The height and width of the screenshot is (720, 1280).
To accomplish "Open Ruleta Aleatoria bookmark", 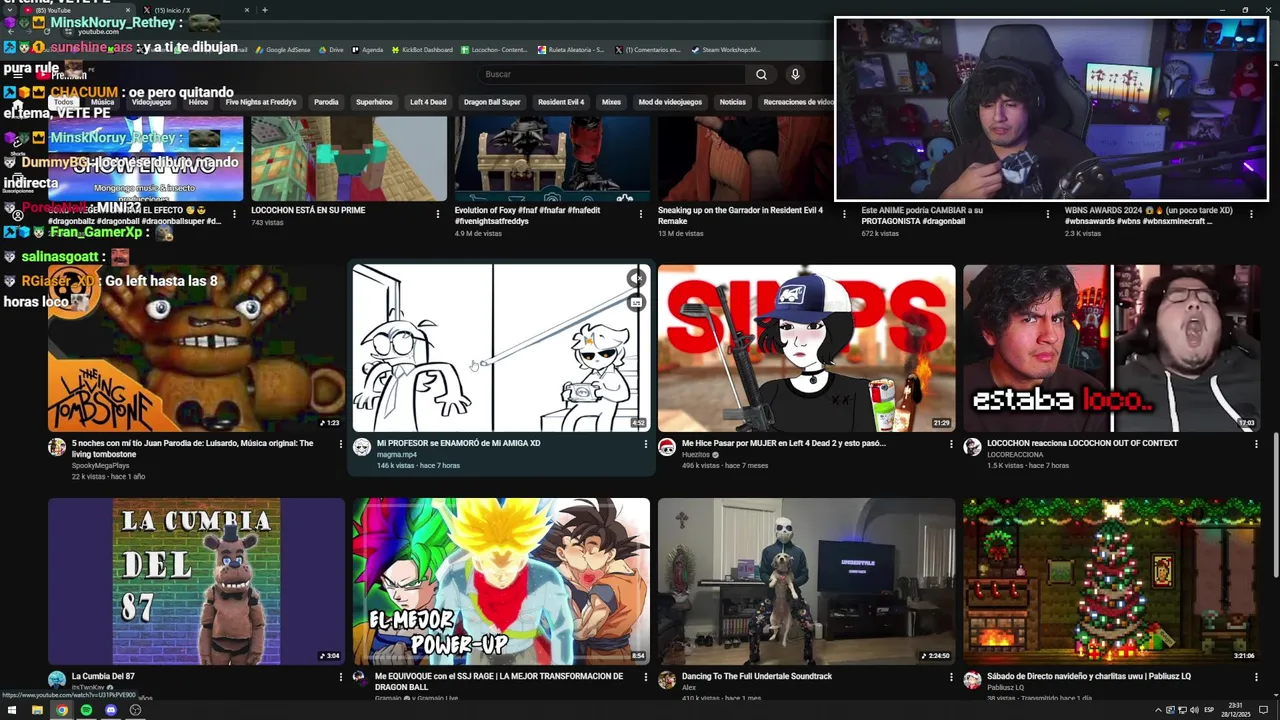I will click(571, 50).
